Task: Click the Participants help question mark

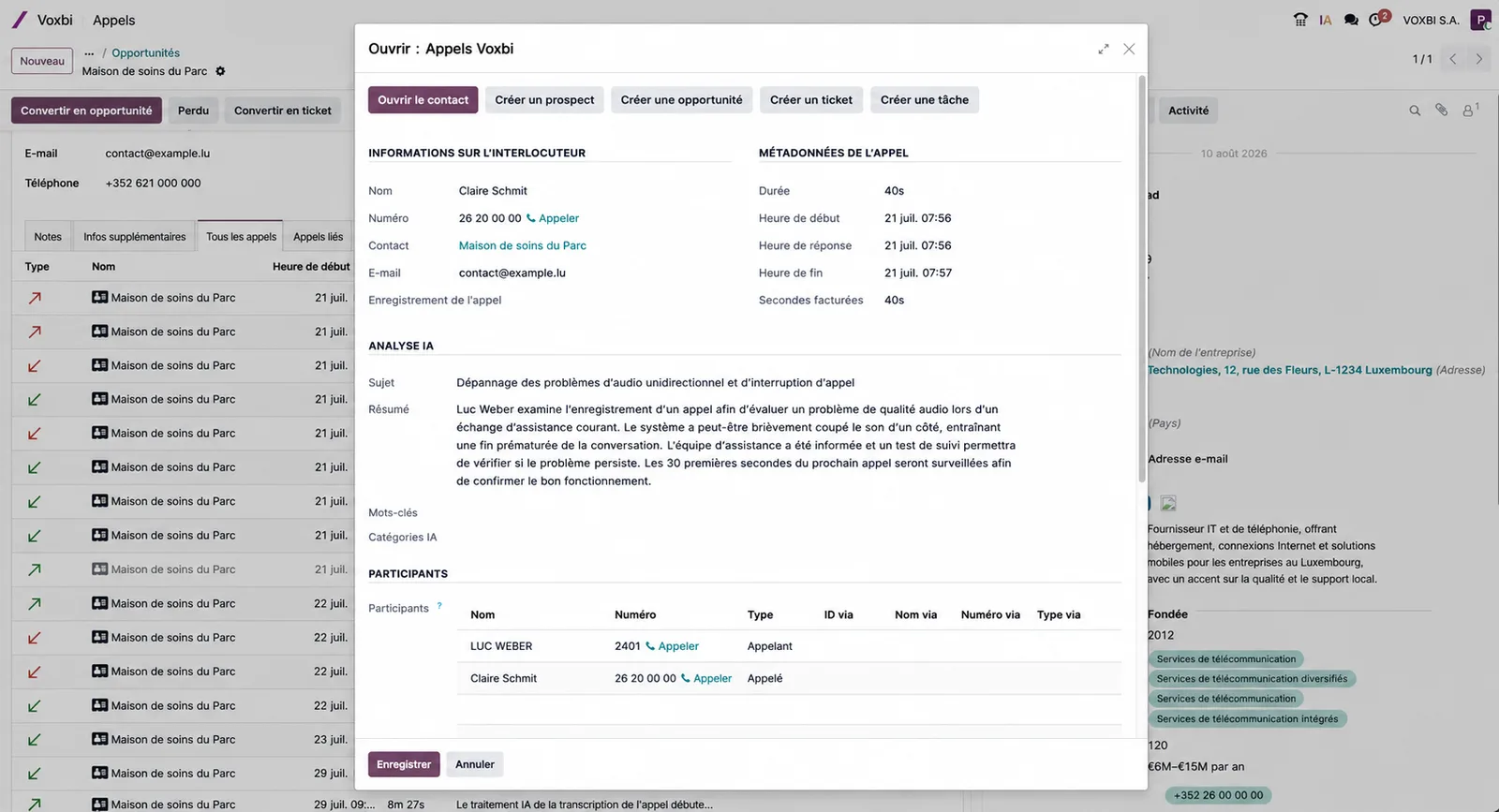Action: (x=439, y=606)
